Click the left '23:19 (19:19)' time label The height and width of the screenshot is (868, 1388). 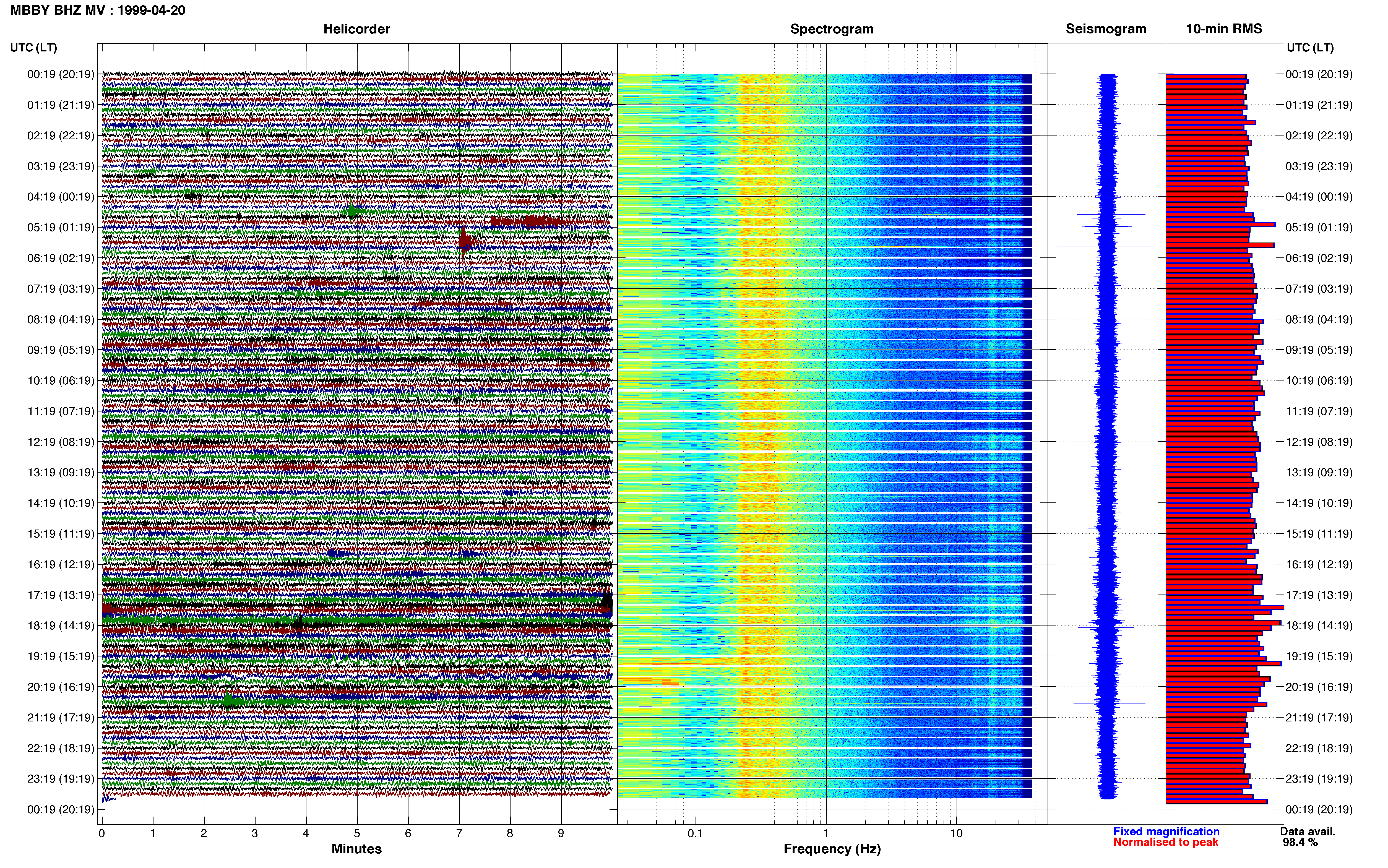60,778
